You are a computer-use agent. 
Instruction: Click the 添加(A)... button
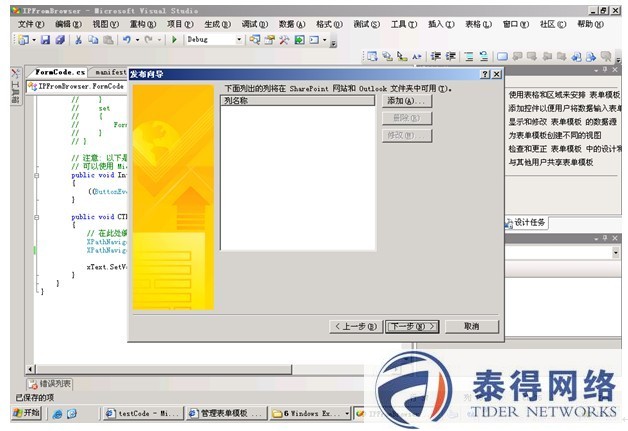(407, 101)
